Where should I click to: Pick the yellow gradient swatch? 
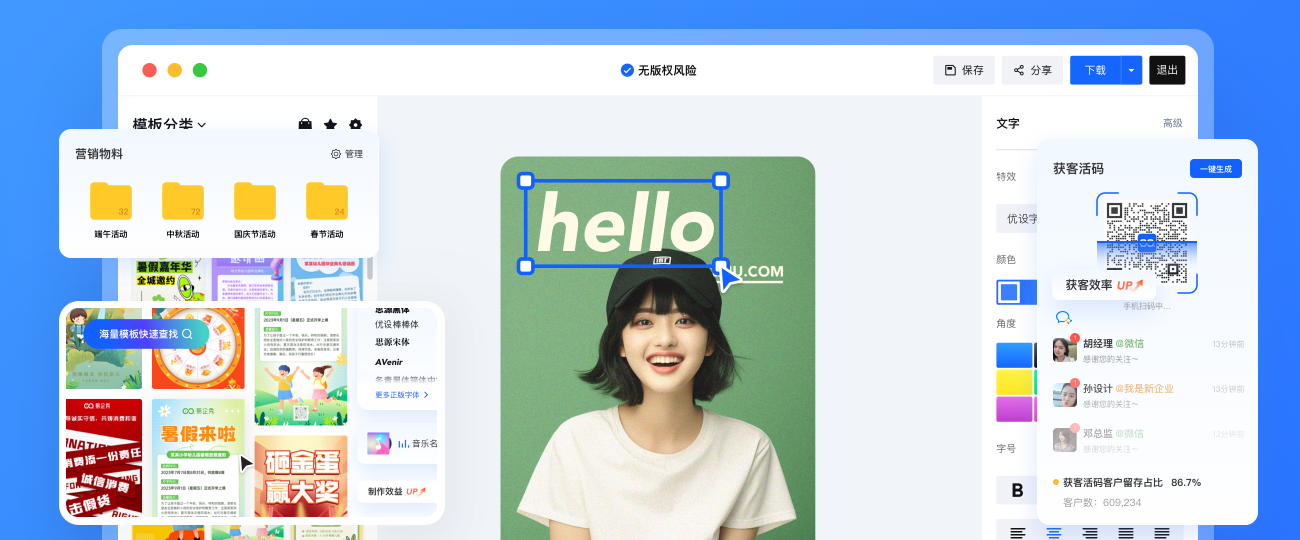pyautogui.click(x=1014, y=382)
